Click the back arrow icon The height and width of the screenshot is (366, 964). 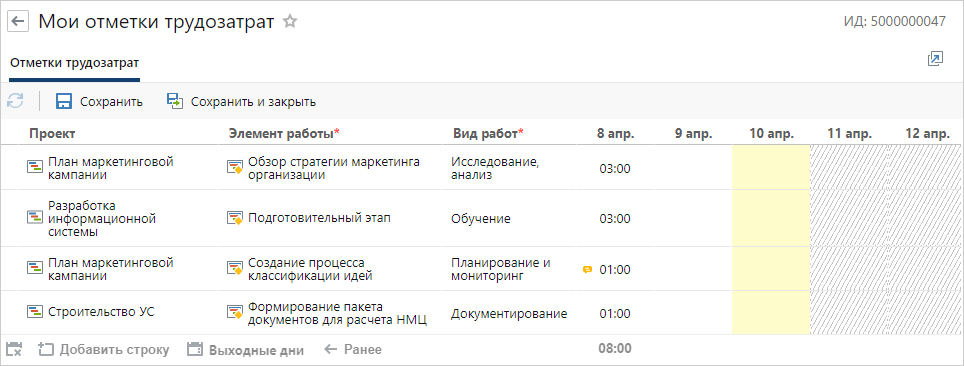pos(18,22)
